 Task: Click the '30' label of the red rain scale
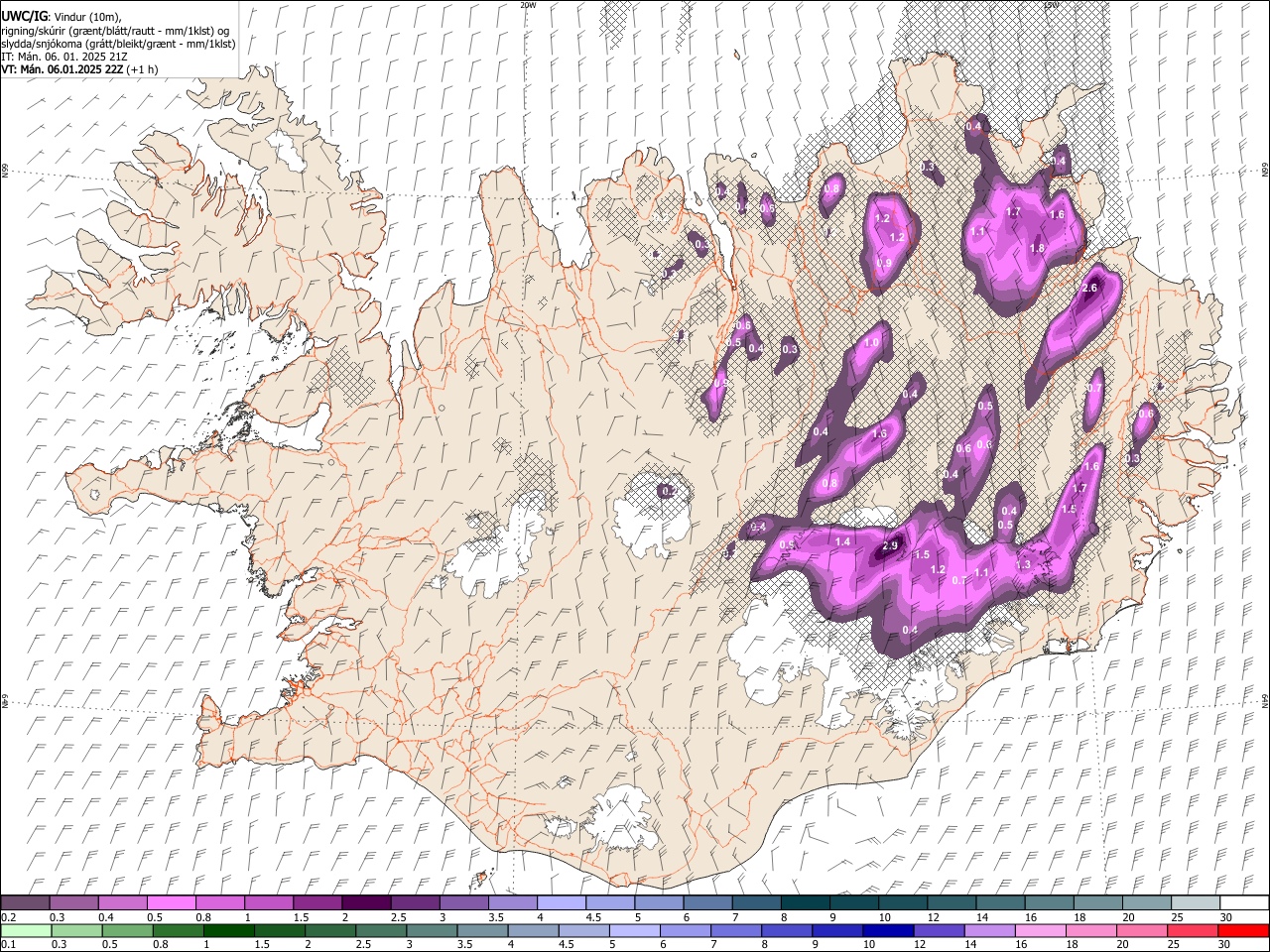[x=1226, y=945]
